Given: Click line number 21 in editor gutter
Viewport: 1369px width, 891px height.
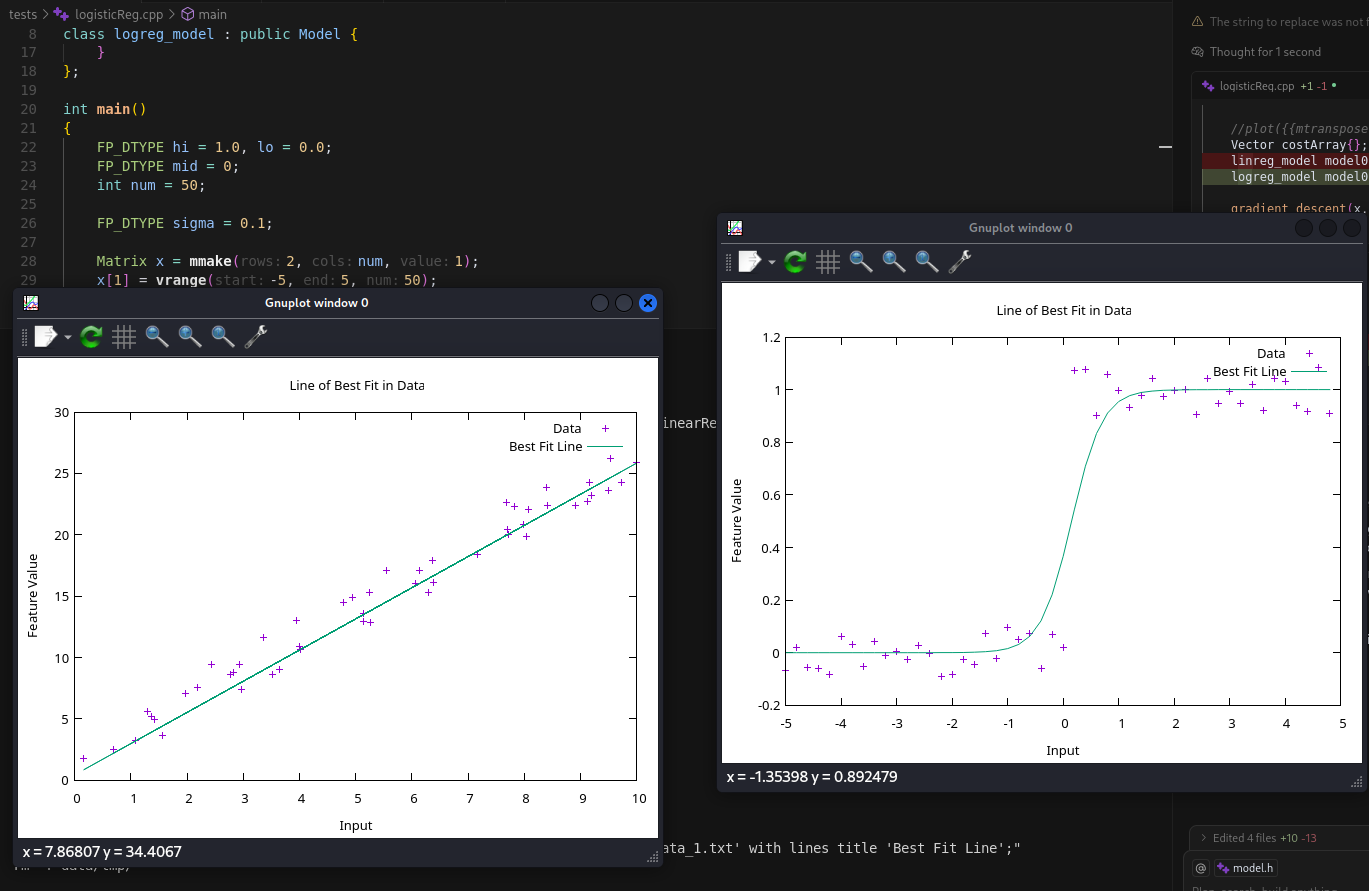Looking at the screenshot, I should (28, 128).
